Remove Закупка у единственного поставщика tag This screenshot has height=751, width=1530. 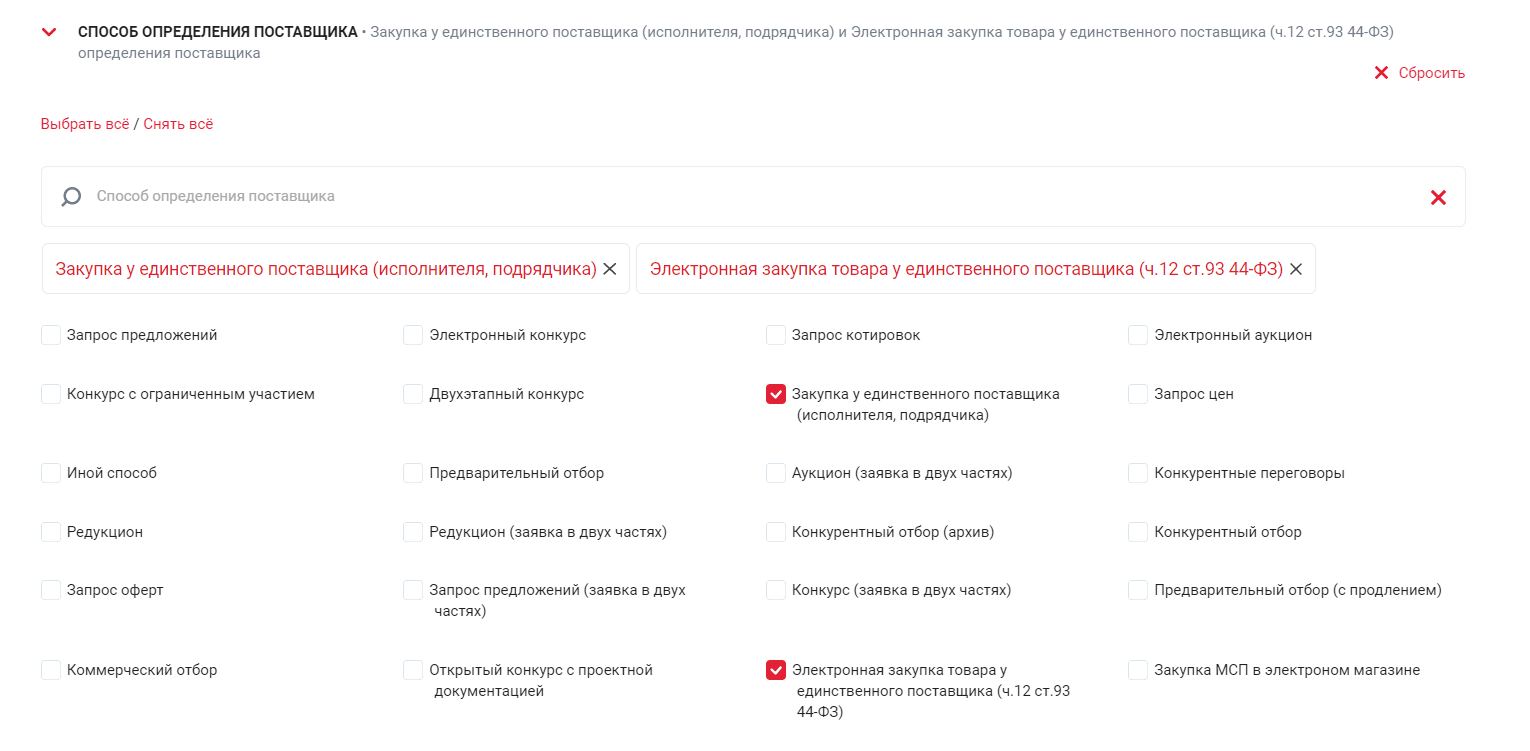point(610,269)
